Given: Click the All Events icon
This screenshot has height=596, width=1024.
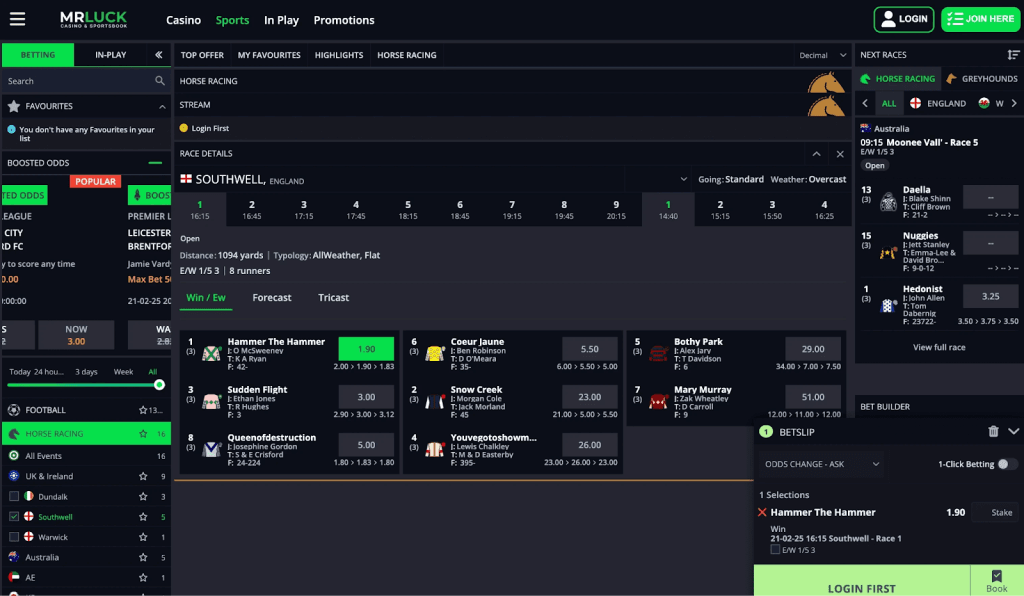Looking at the screenshot, I should pos(14,456).
